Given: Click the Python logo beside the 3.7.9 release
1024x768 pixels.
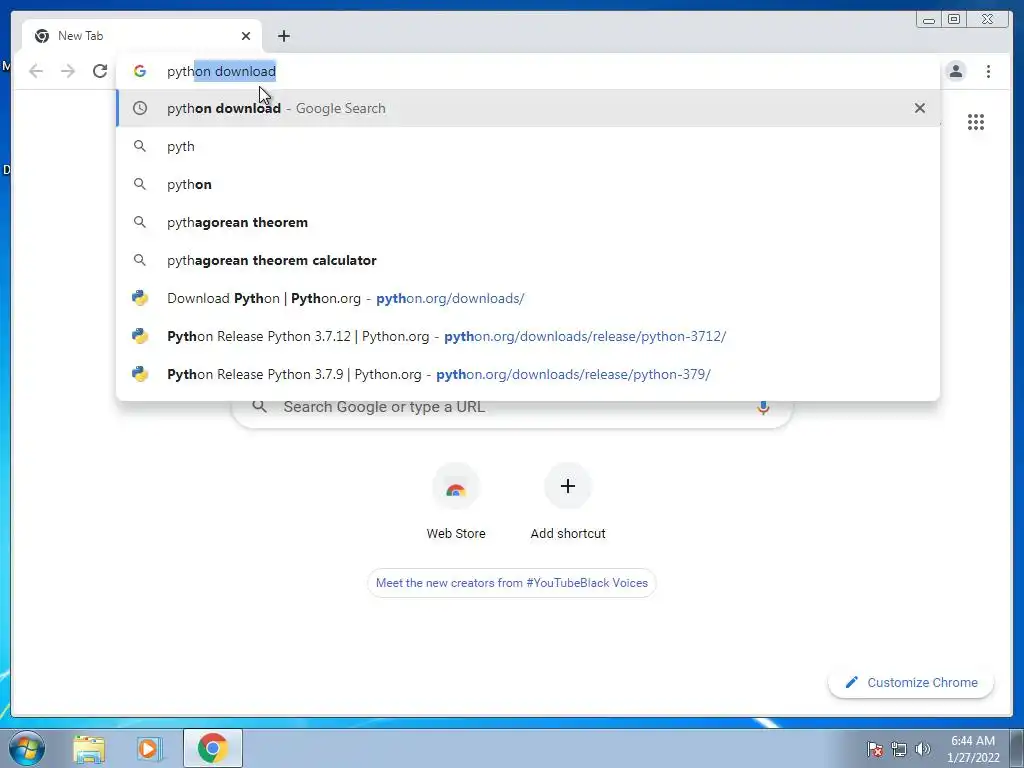Looking at the screenshot, I should point(140,374).
